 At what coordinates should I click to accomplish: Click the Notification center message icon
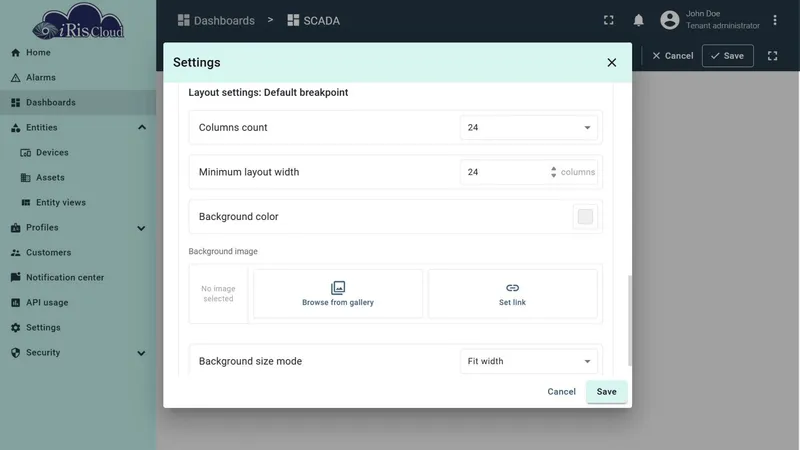[x=15, y=278]
